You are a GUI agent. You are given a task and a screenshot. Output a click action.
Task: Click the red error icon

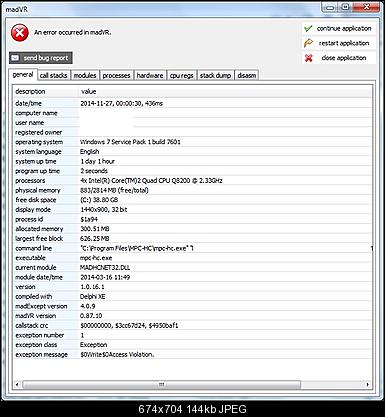pos(20,33)
